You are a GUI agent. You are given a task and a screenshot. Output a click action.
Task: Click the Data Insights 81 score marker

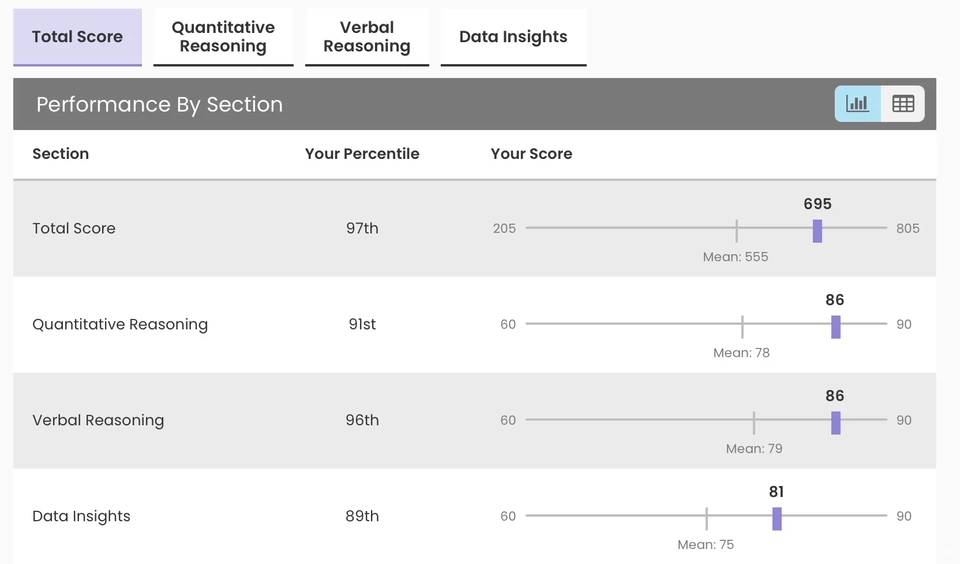pyautogui.click(x=777, y=519)
